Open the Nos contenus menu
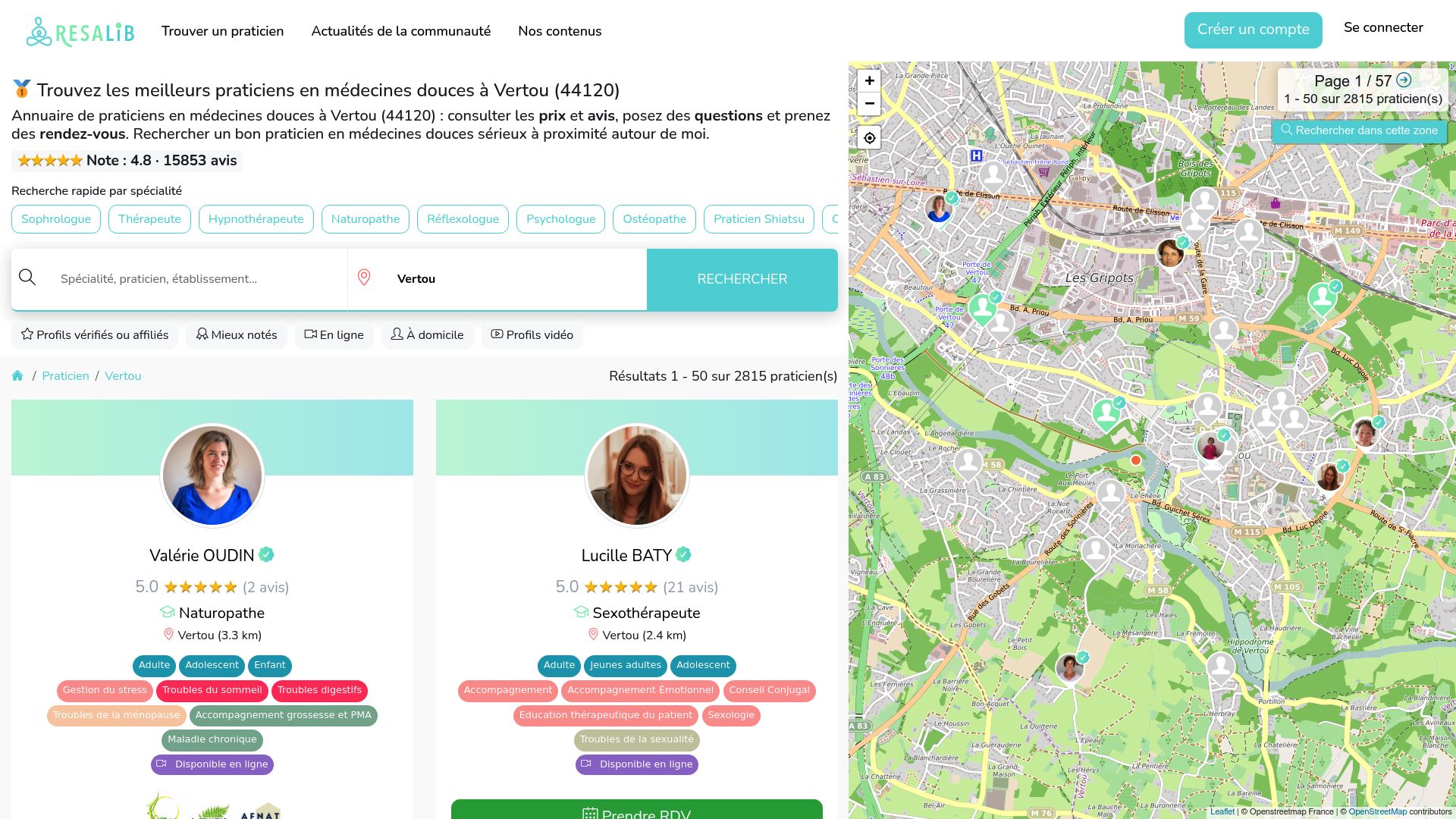 (560, 31)
